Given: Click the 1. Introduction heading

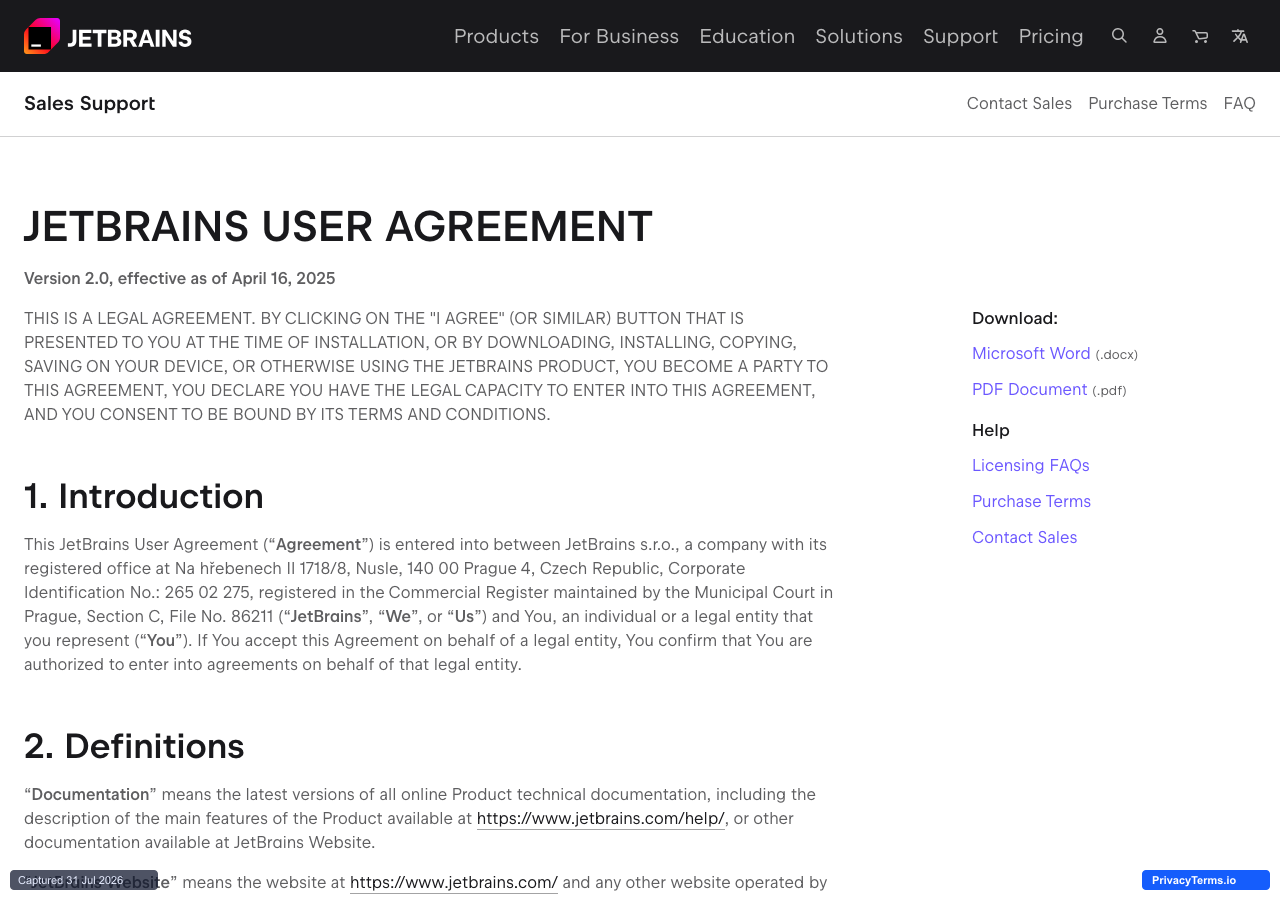Looking at the screenshot, I should 144,496.
